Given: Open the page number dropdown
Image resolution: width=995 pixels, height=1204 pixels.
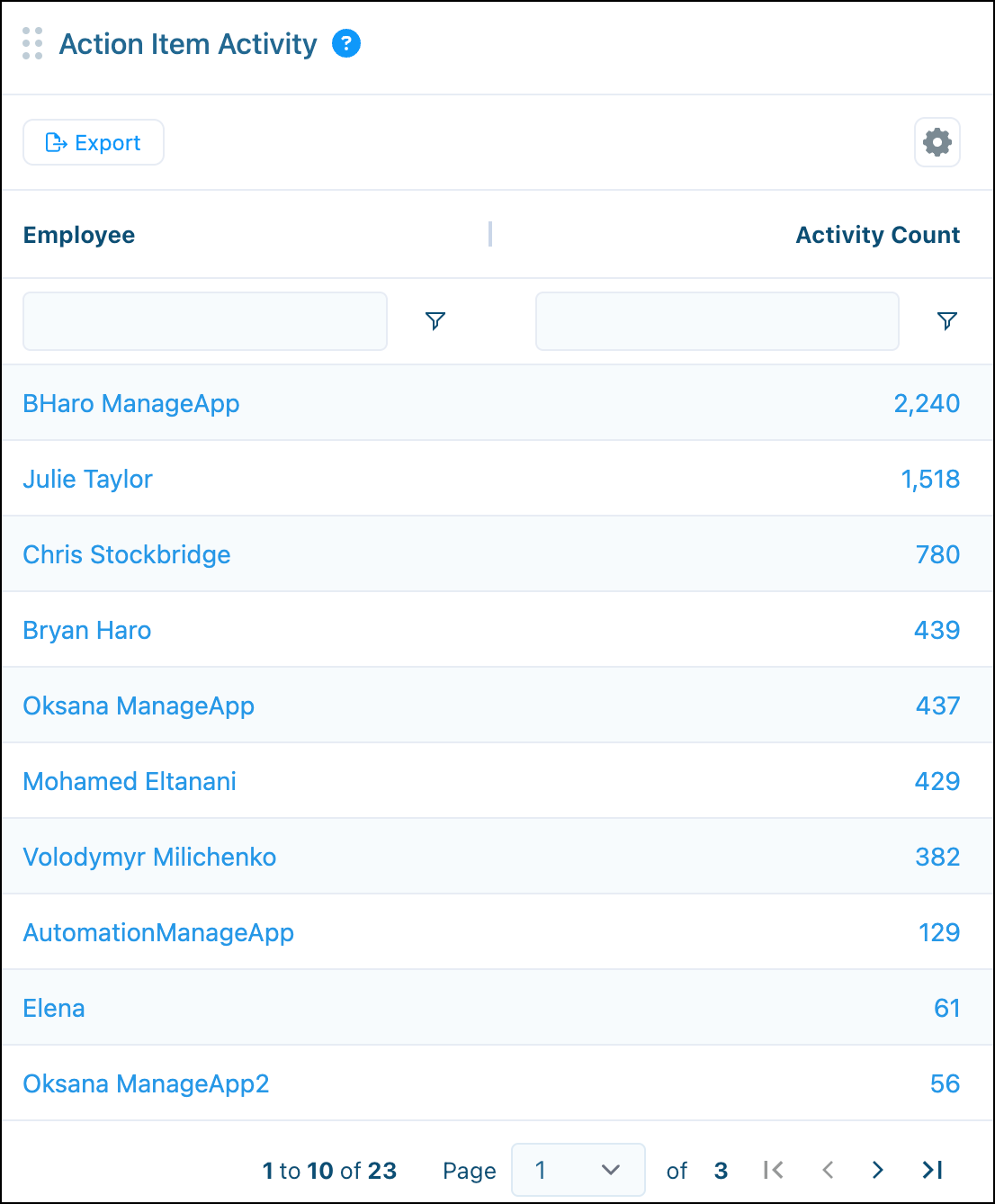Looking at the screenshot, I should 578,1170.
